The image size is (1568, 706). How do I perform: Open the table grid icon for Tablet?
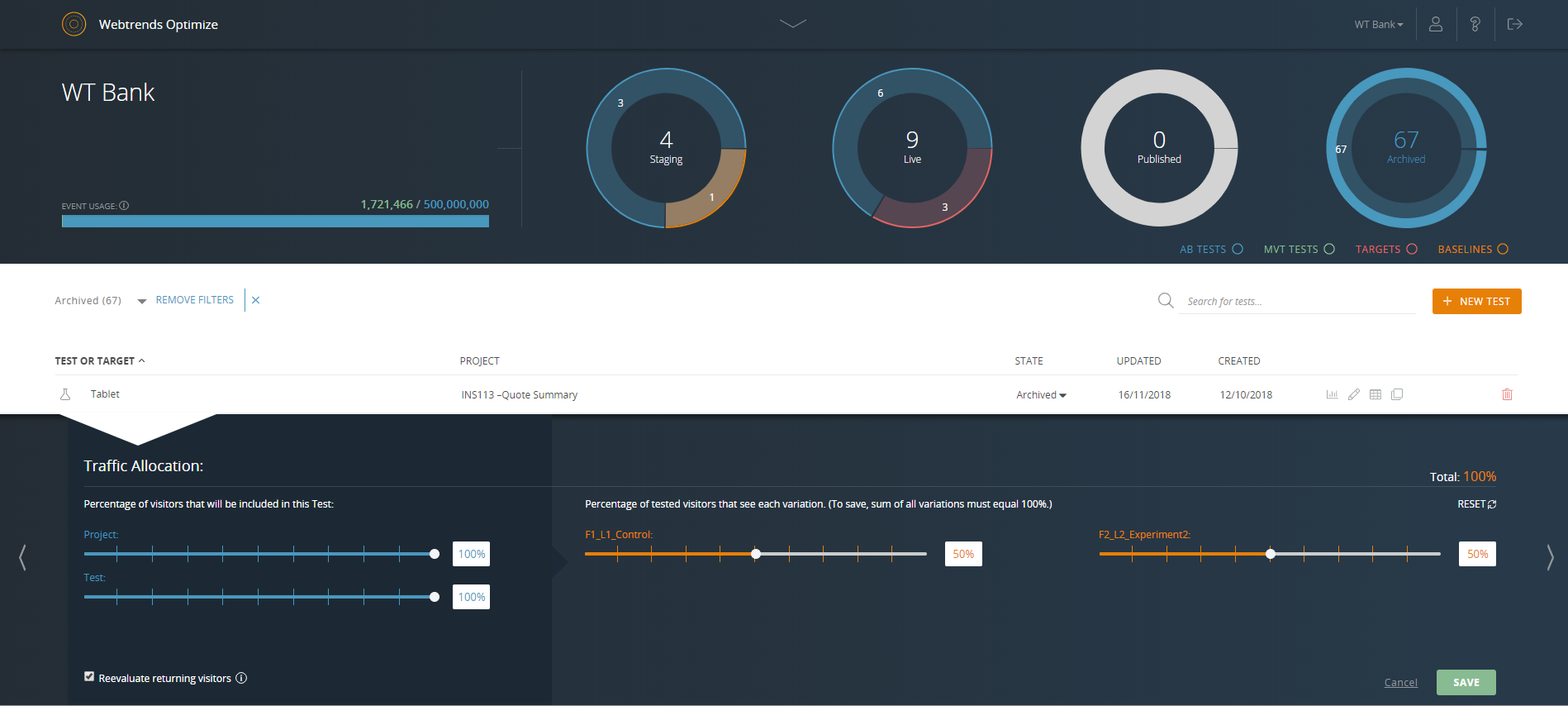1375,394
